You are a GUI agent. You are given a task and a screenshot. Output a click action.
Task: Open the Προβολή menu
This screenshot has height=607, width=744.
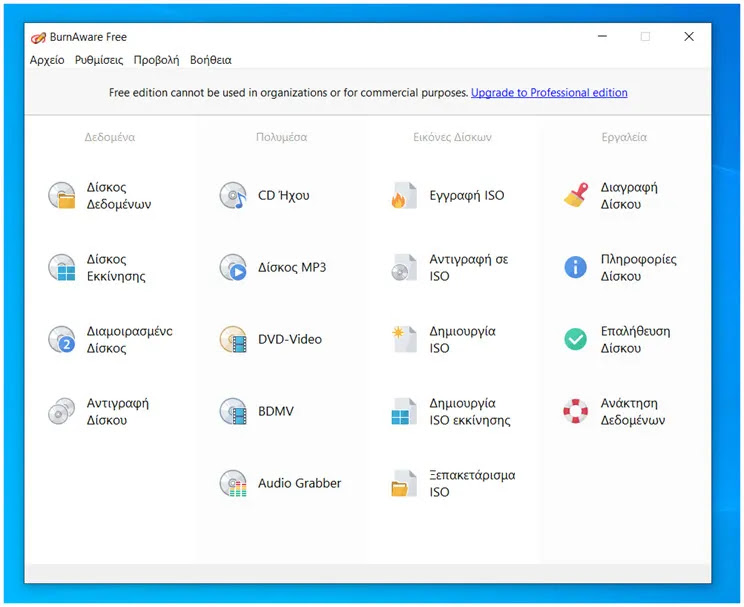(156, 60)
